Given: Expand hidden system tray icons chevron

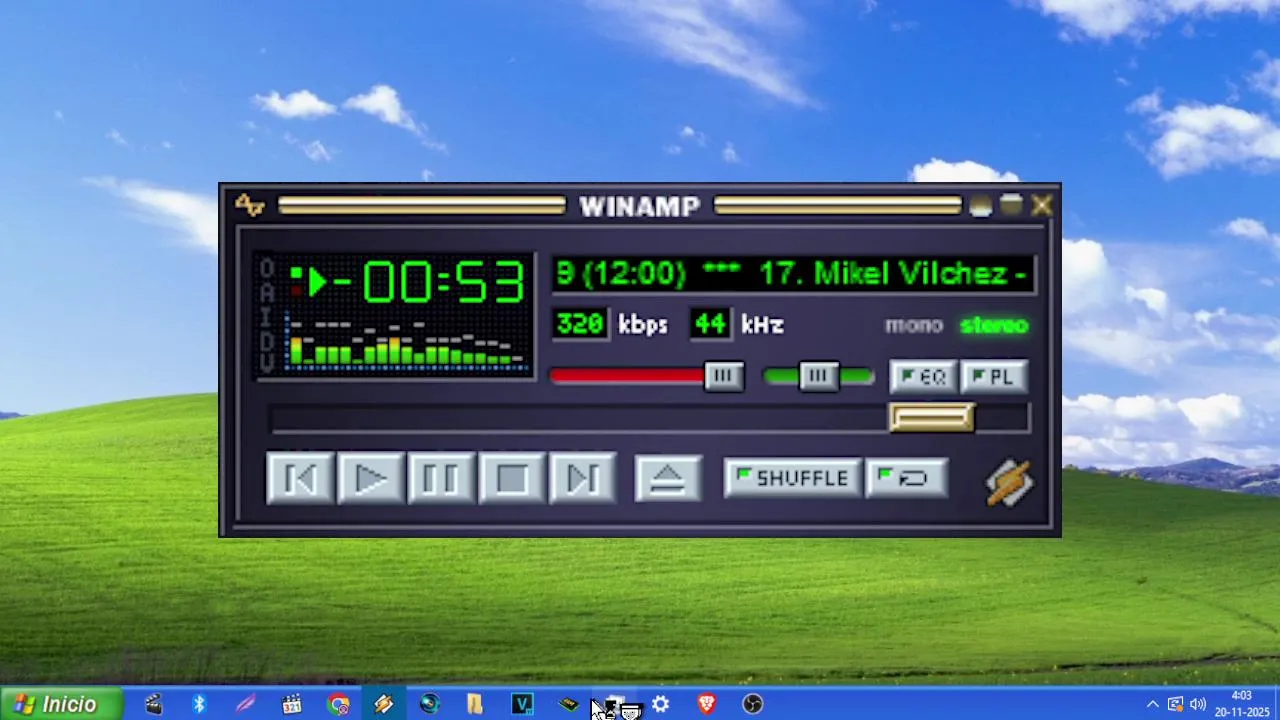Looking at the screenshot, I should [1153, 704].
